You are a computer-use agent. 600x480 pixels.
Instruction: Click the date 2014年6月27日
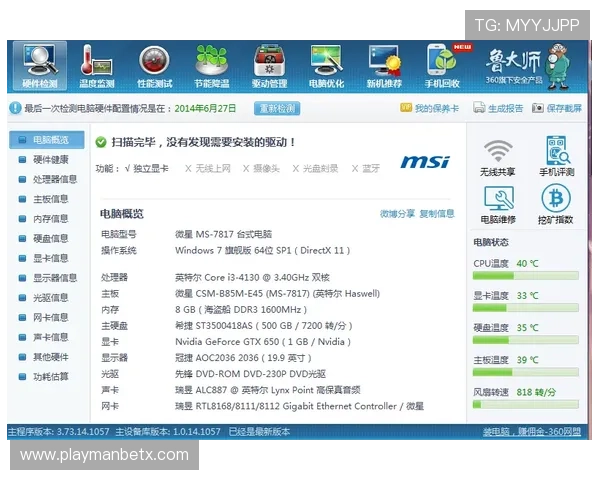tap(205, 108)
